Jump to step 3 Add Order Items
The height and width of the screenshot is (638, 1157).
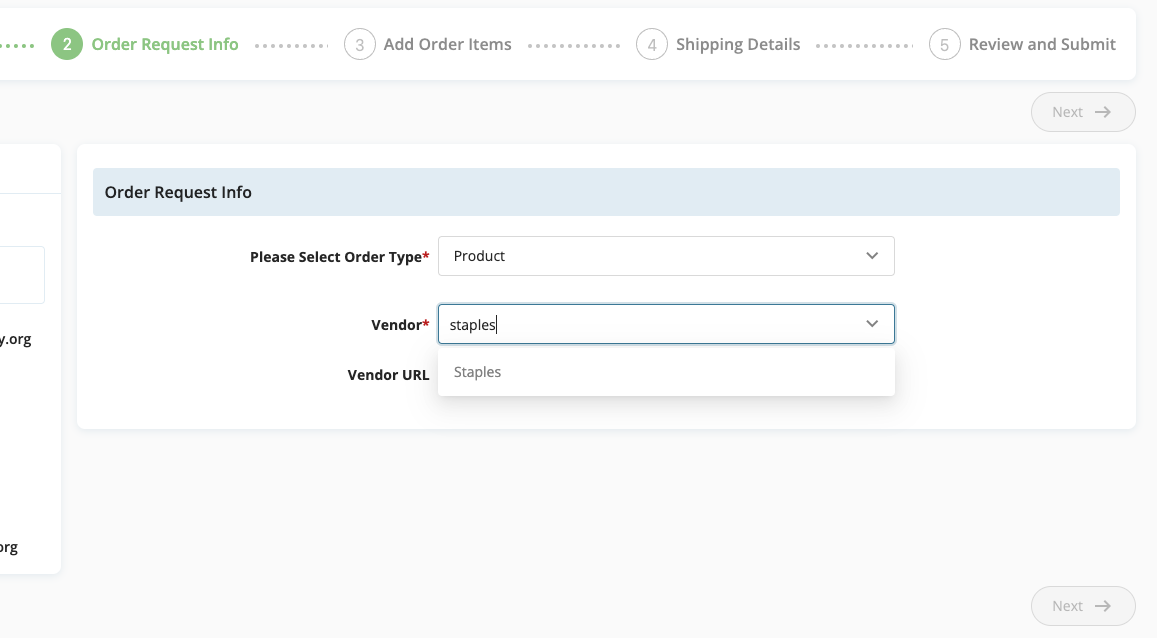[x=428, y=44]
